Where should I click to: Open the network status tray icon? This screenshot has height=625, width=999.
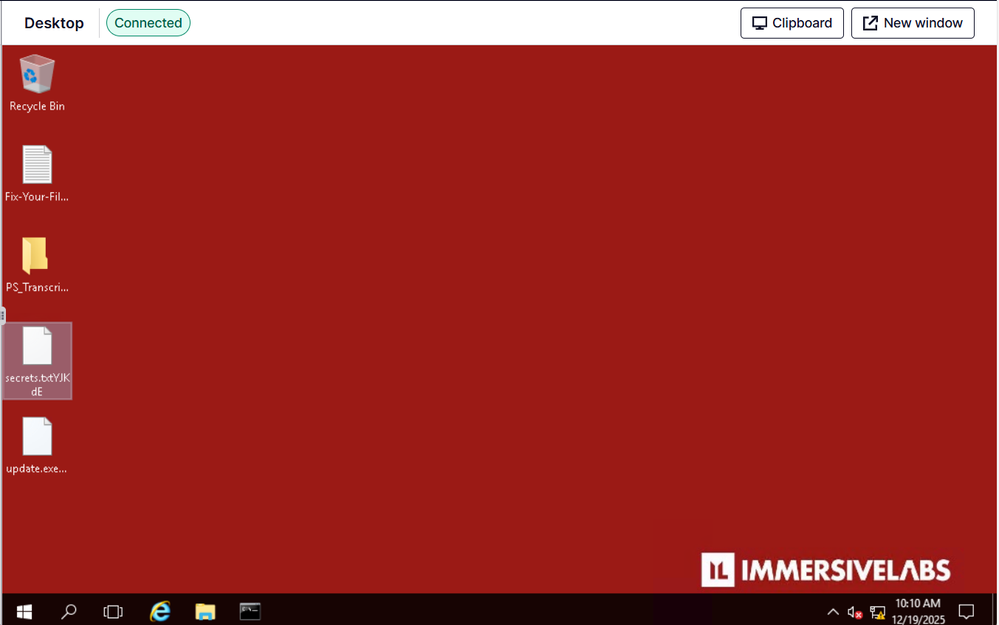point(878,612)
